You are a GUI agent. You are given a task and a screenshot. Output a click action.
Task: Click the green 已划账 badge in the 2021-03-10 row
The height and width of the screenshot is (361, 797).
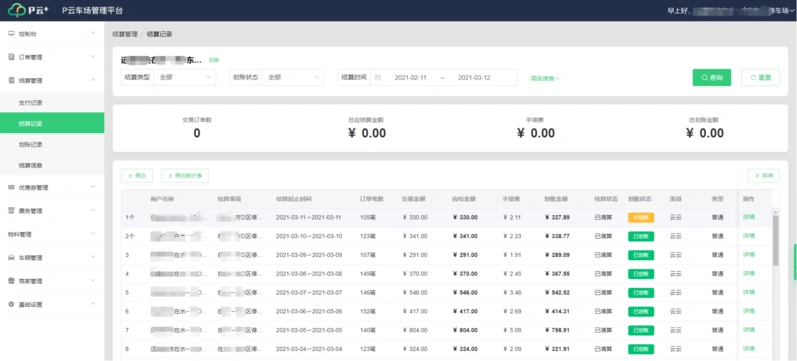pyautogui.click(x=641, y=236)
